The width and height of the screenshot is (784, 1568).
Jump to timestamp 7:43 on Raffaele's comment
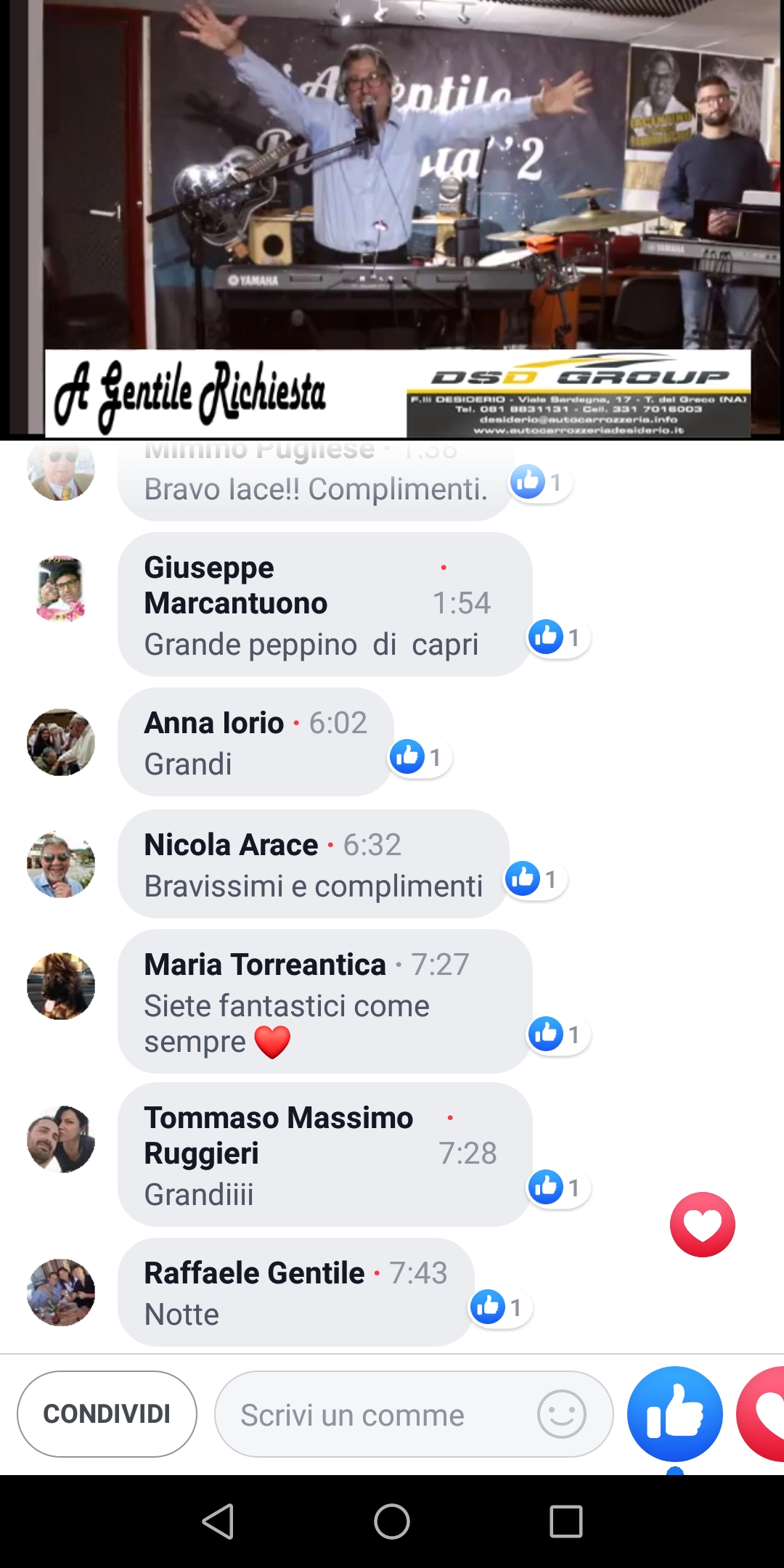point(418,1273)
